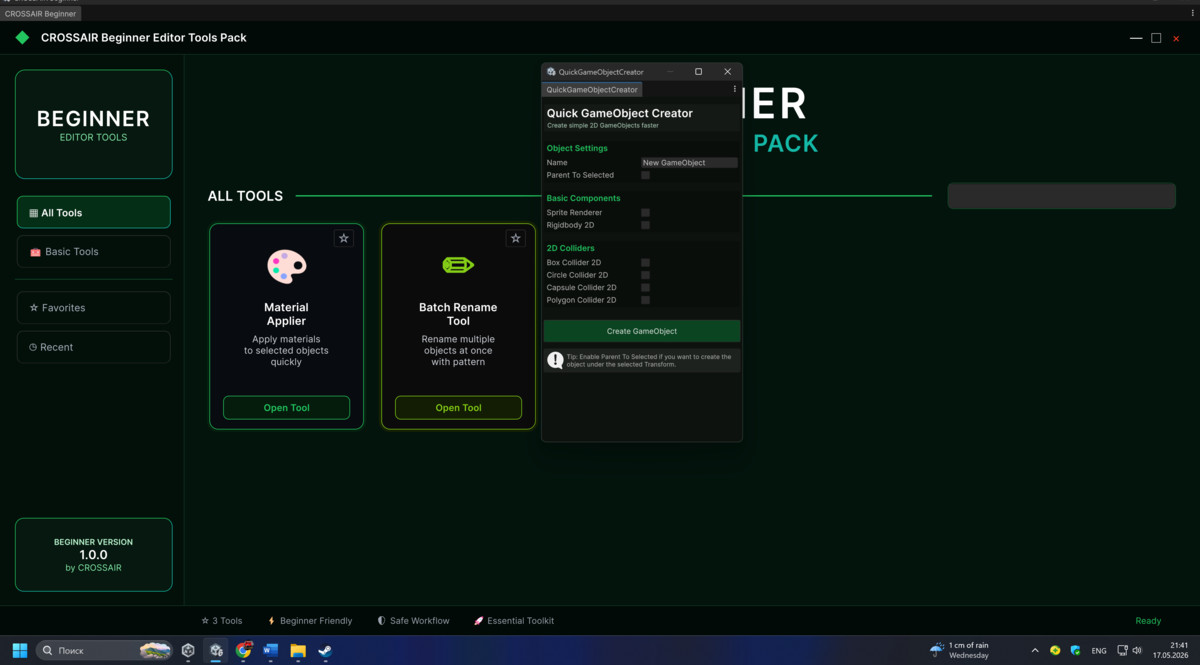Click the Safe Workflow status entry

click(x=414, y=621)
